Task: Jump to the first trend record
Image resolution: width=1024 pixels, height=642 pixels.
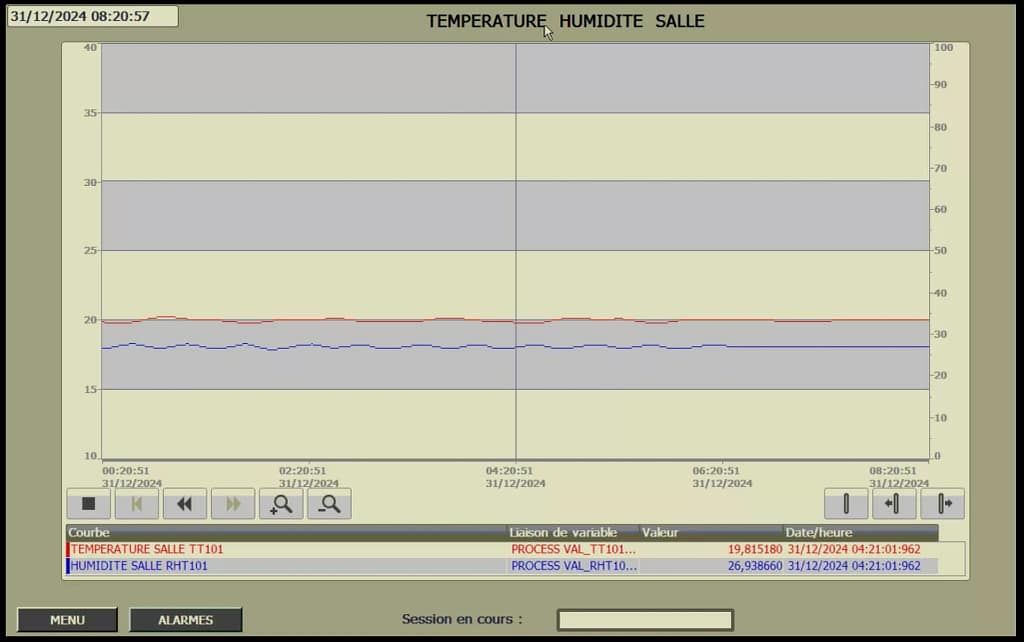Action: point(136,504)
